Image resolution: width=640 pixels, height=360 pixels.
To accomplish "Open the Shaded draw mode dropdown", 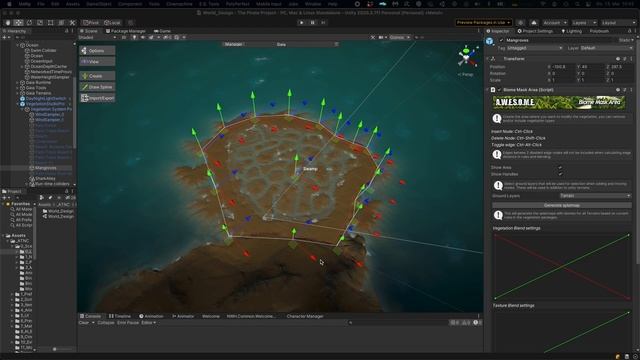I will [97, 37].
